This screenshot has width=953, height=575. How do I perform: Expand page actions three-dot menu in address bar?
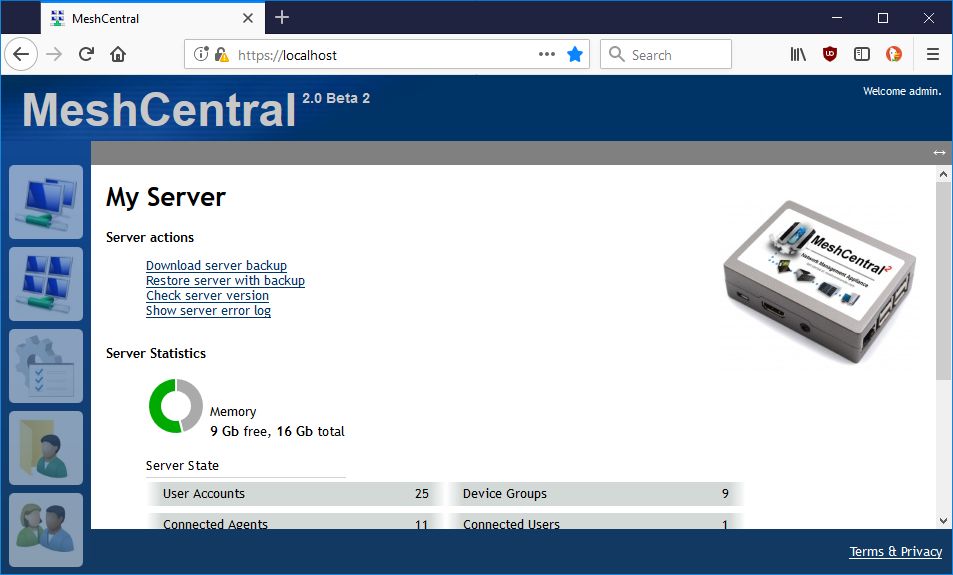[546, 55]
